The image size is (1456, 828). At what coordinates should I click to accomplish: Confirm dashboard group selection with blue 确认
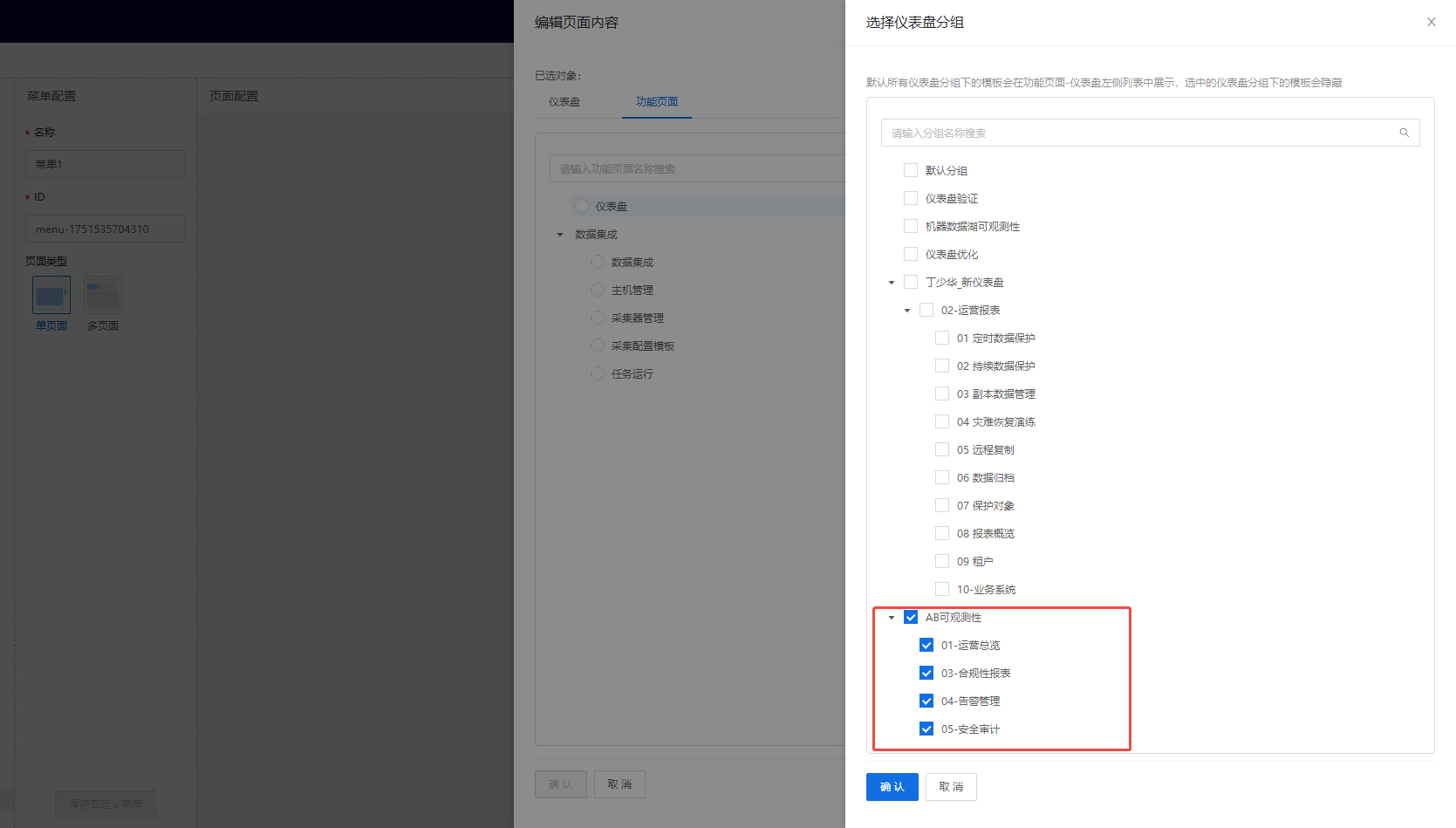point(892,787)
